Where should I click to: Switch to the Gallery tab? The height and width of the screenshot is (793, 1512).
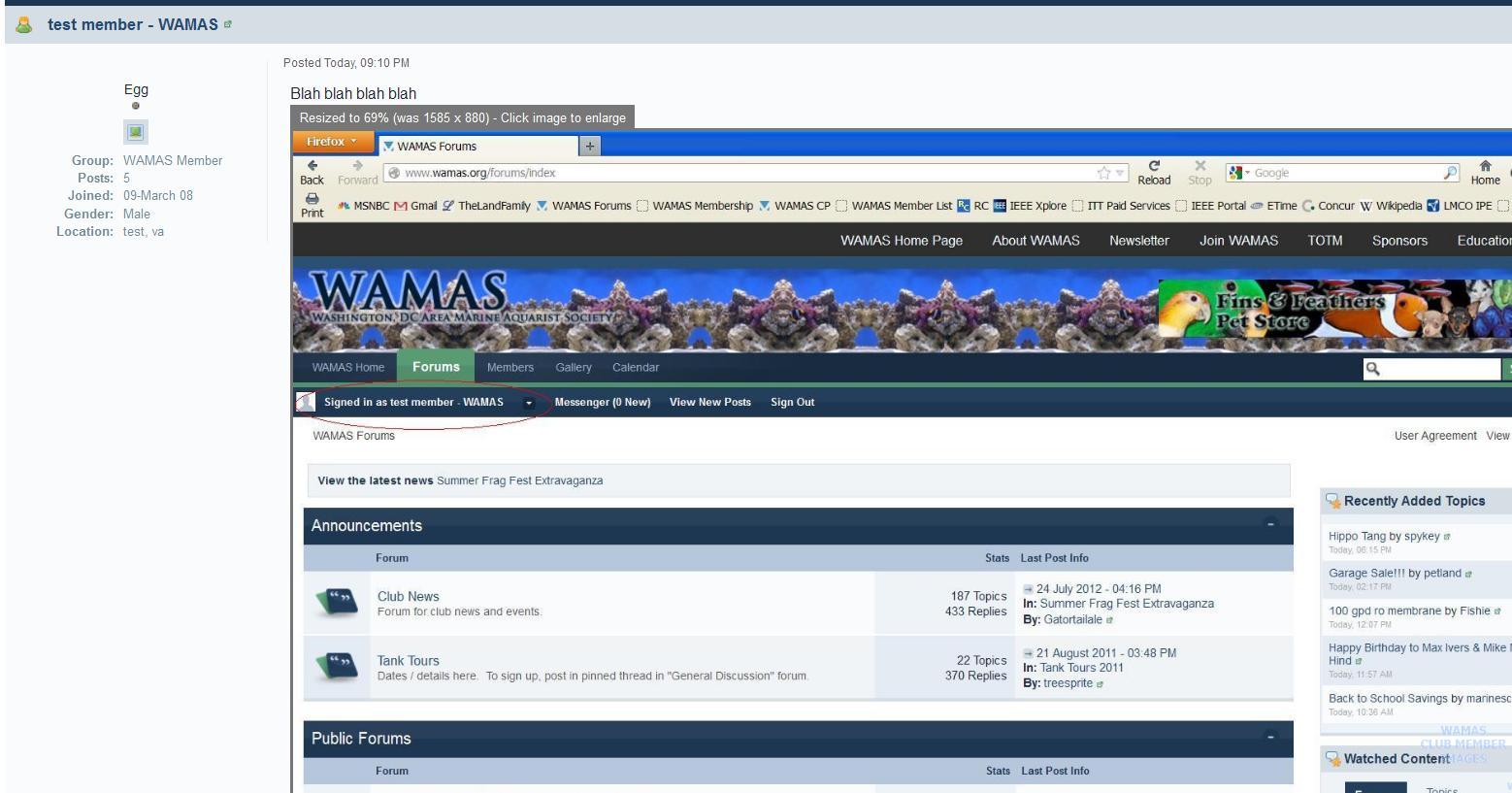[x=574, y=368]
